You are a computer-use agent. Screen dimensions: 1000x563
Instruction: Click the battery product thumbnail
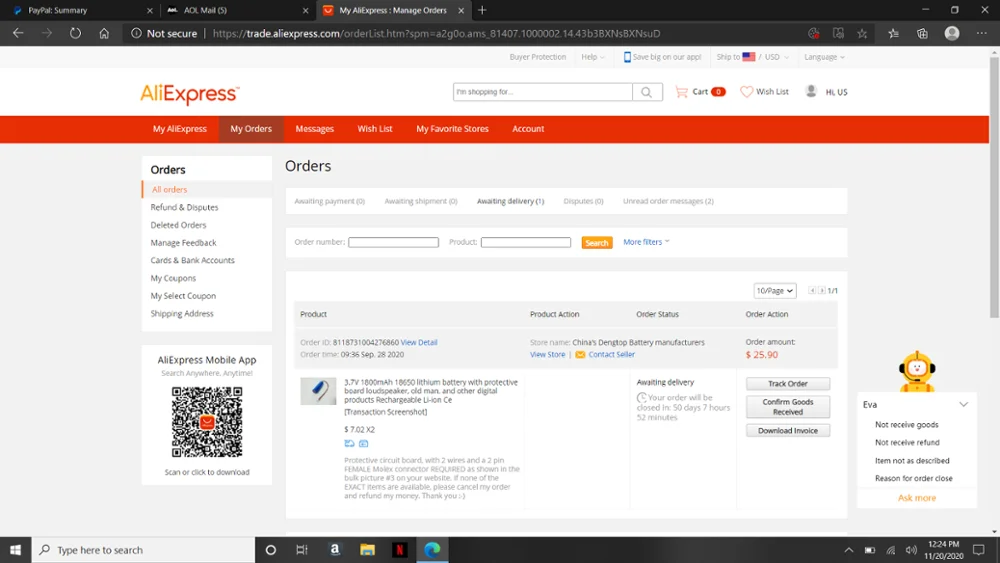318,391
